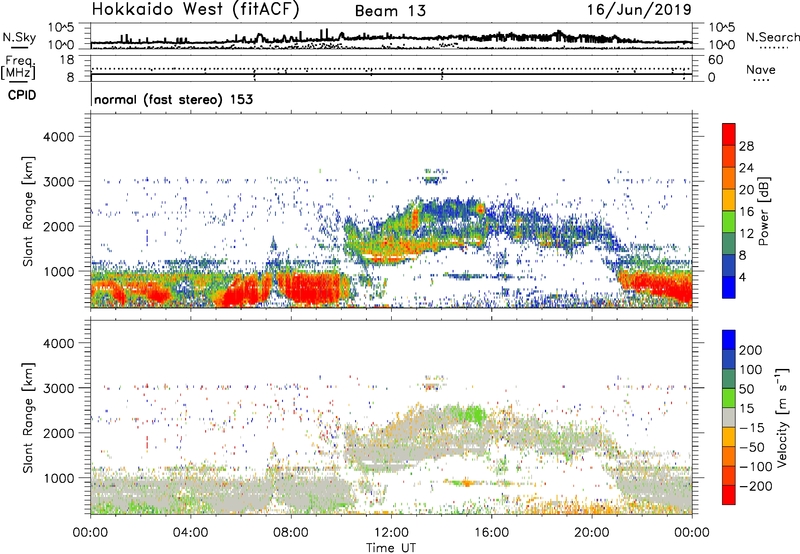This screenshot has width=800, height=554.
Task: Click the 20:00 time tick label
Action: (592, 533)
